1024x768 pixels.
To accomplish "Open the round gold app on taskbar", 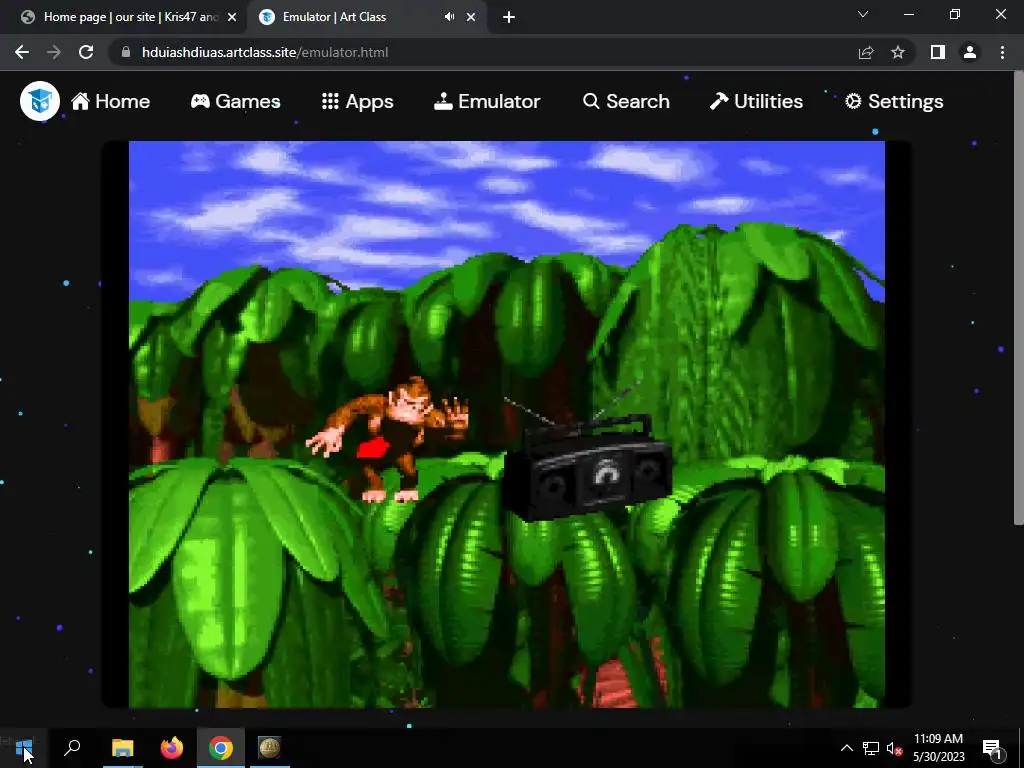I will (269, 748).
